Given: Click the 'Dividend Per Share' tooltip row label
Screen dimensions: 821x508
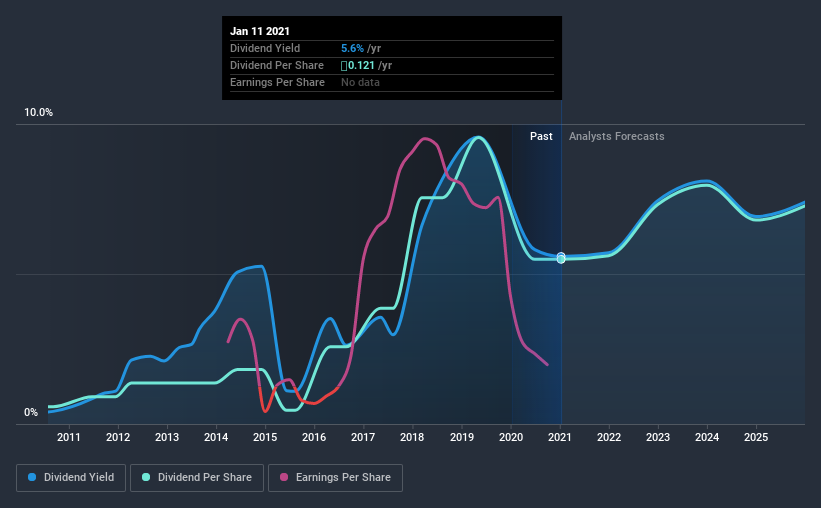Looking at the screenshot, I should pyautogui.click(x=276, y=65).
